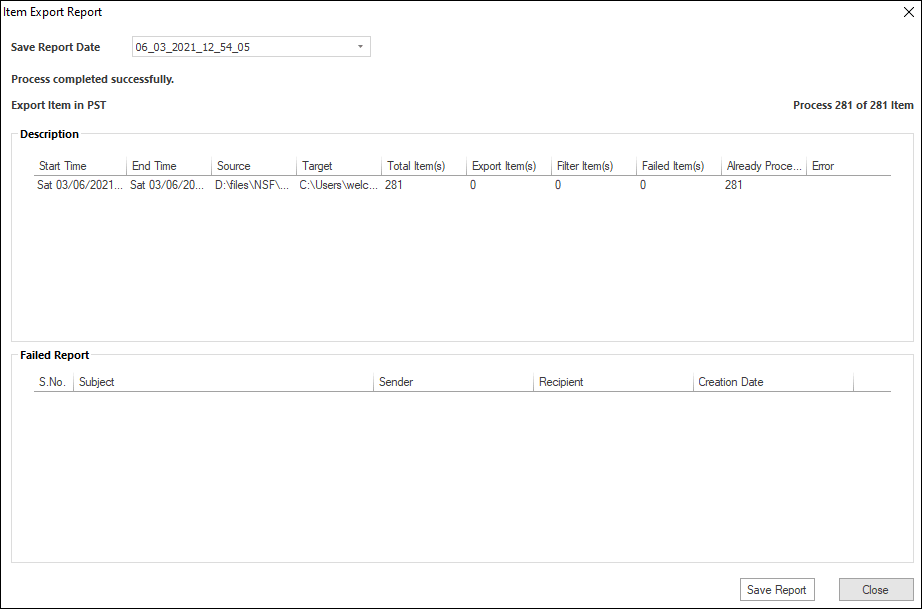This screenshot has height=609, width=922.
Task: Click the Filter Item(s) column header
Action: 594,166
